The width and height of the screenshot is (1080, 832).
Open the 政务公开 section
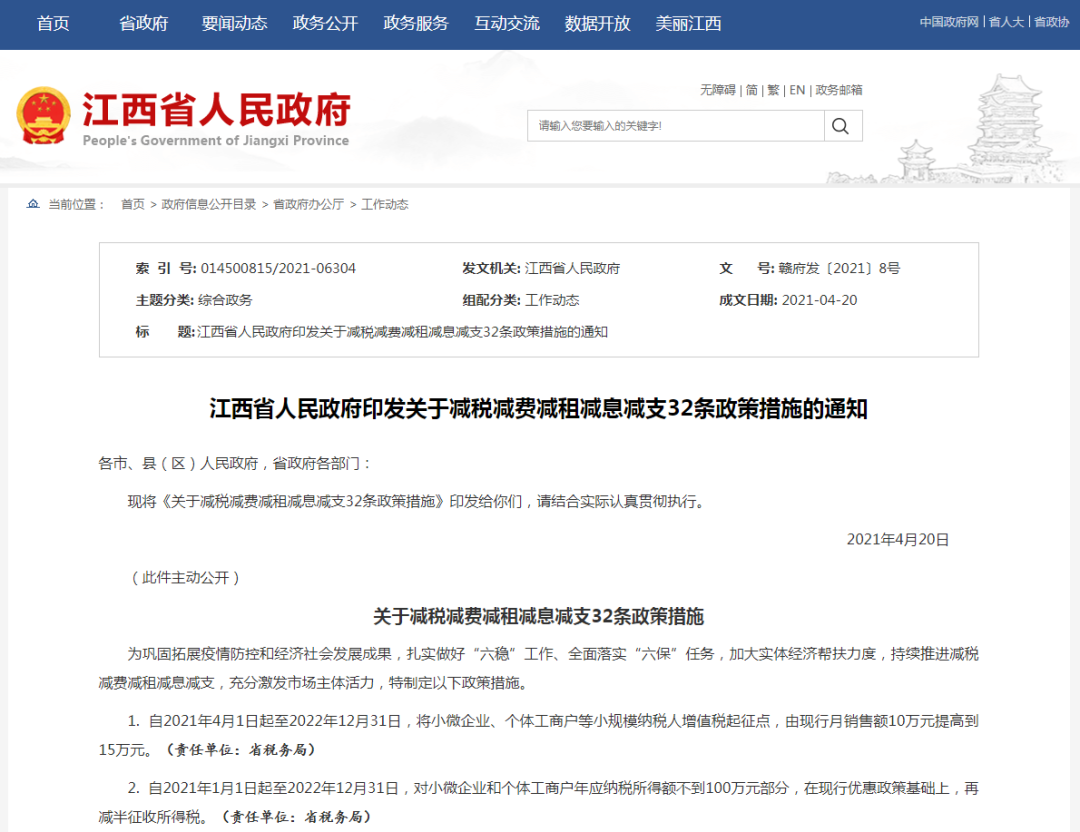click(322, 23)
